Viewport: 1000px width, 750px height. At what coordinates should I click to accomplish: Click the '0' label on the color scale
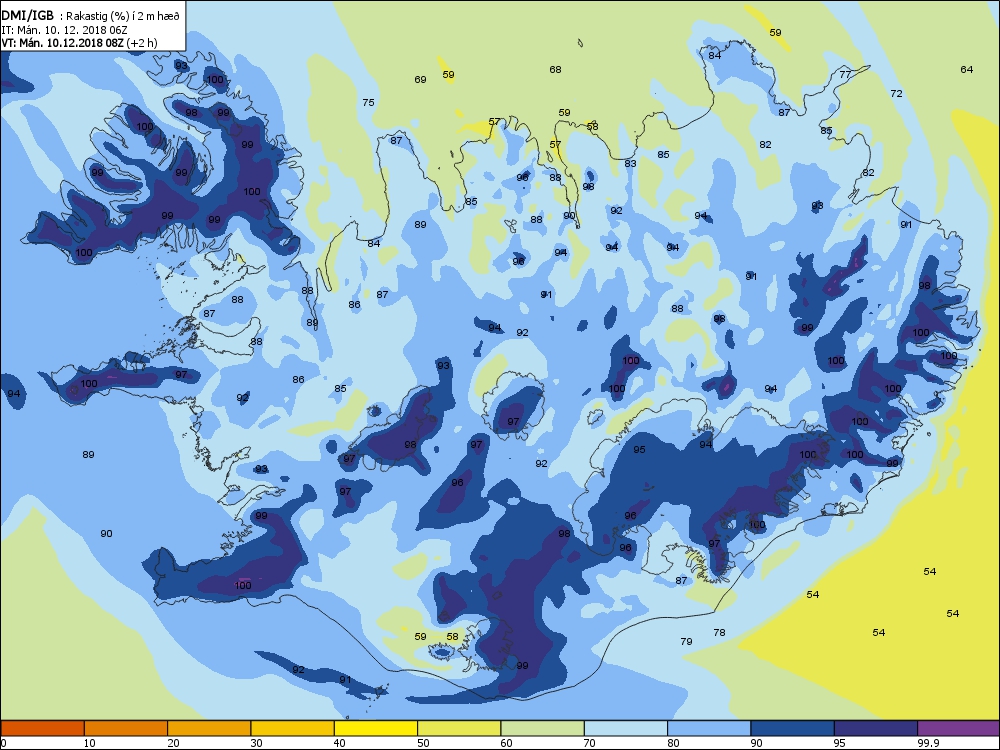point(4,743)
